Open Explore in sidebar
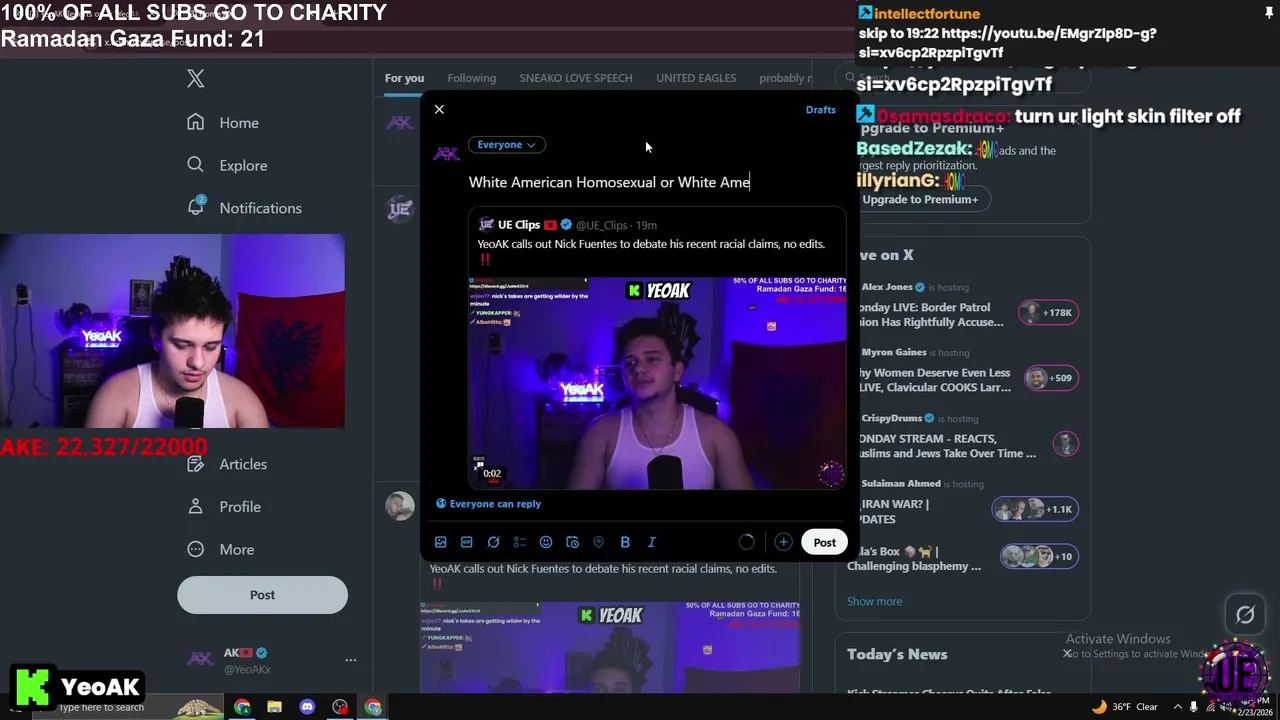 click(x=227, y=165)
